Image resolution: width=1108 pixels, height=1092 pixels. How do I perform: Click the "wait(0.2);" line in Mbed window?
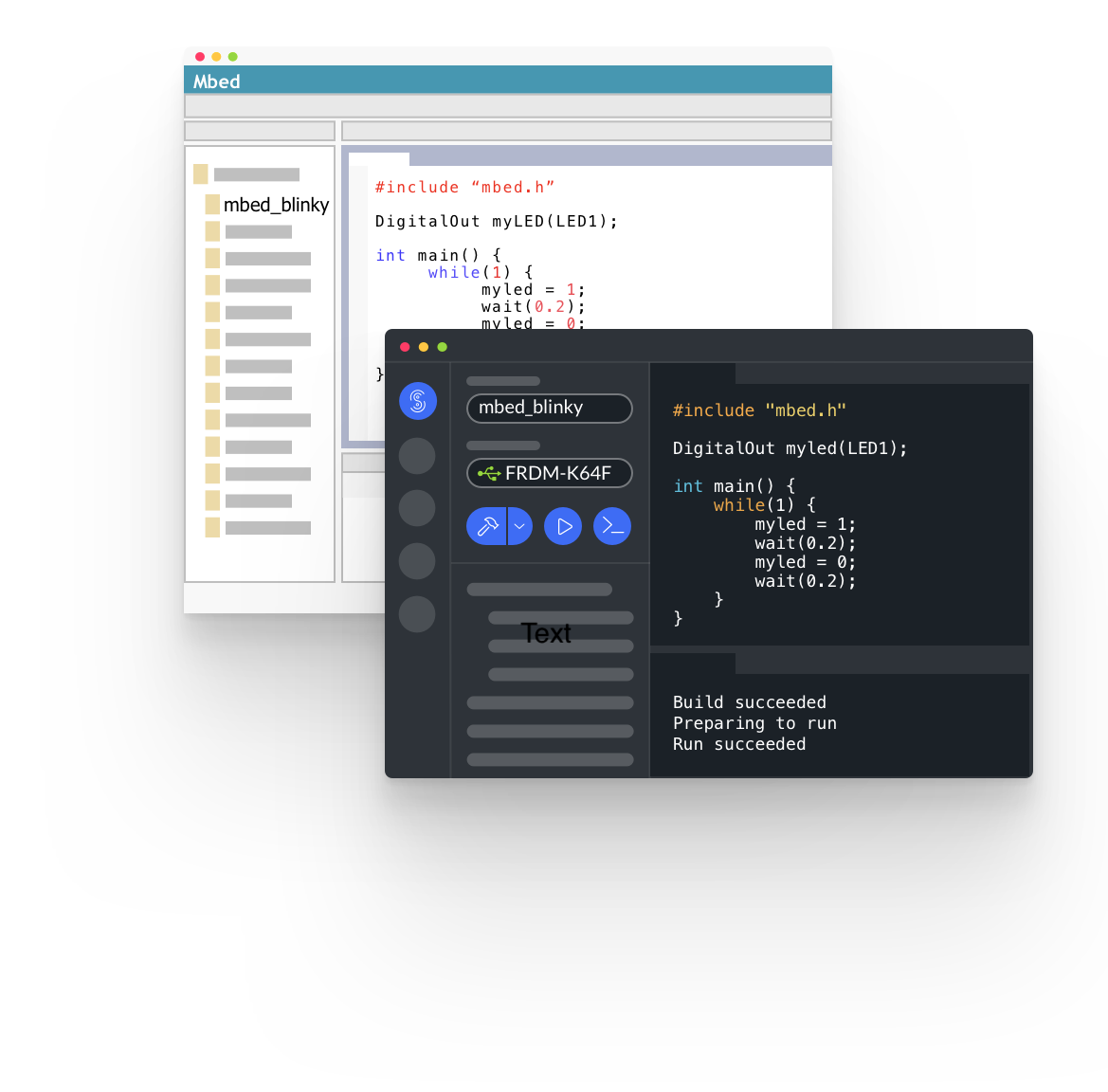pos(533,306)
